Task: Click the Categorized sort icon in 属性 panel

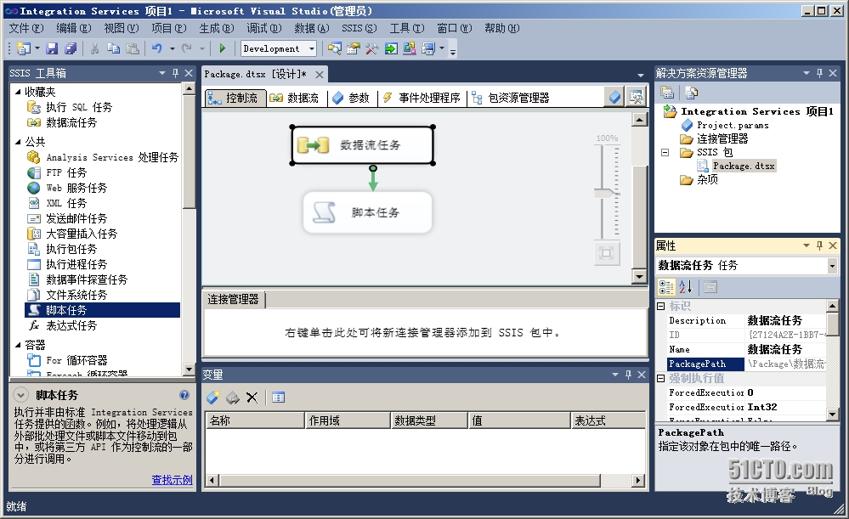Action: click(x=666, y=287)
